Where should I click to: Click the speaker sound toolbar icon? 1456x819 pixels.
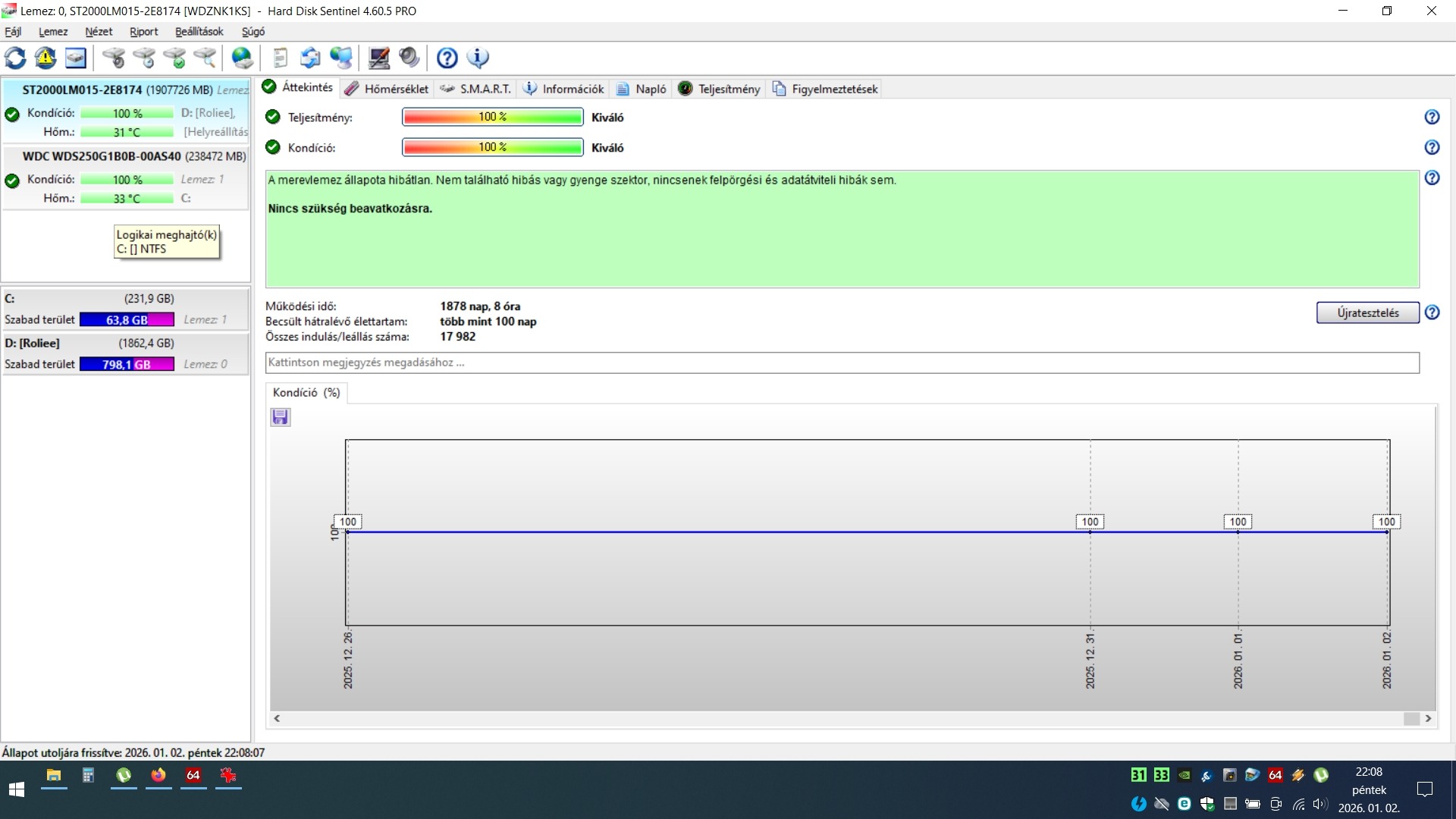[409, 58]
